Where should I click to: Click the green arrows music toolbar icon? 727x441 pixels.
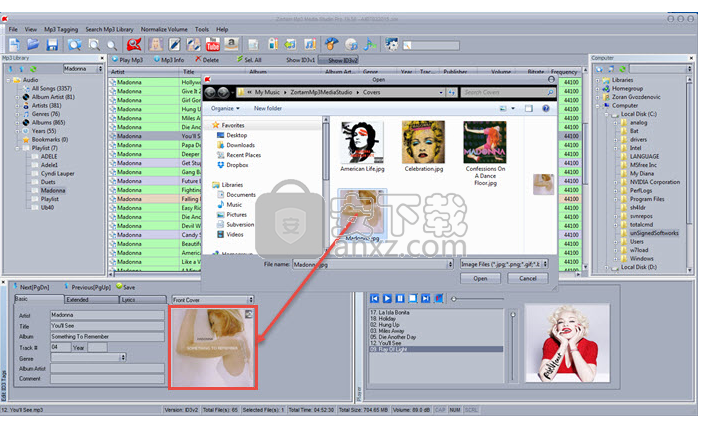pos(291,45)
